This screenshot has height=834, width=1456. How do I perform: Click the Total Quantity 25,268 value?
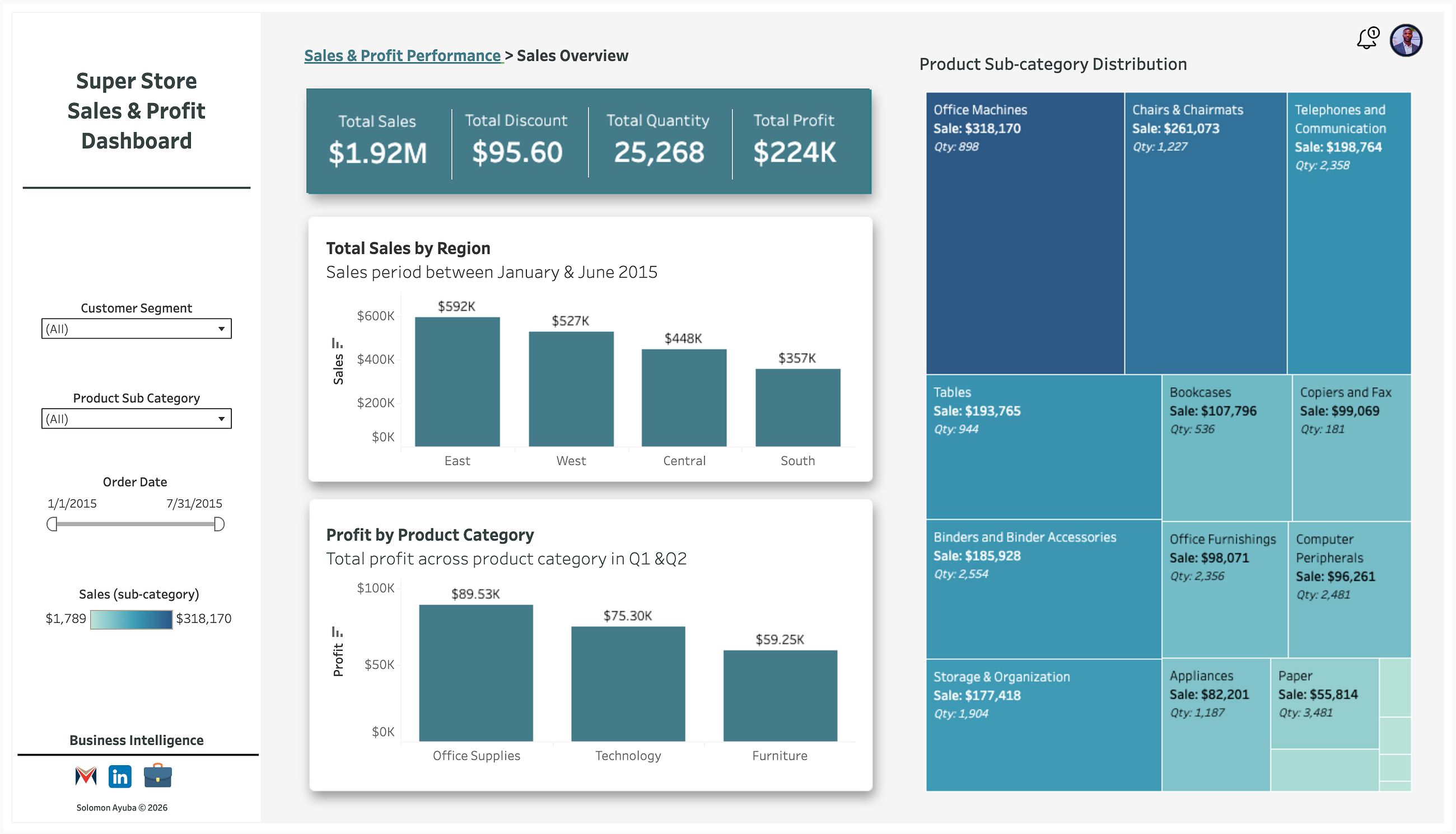tap(659, 152)
